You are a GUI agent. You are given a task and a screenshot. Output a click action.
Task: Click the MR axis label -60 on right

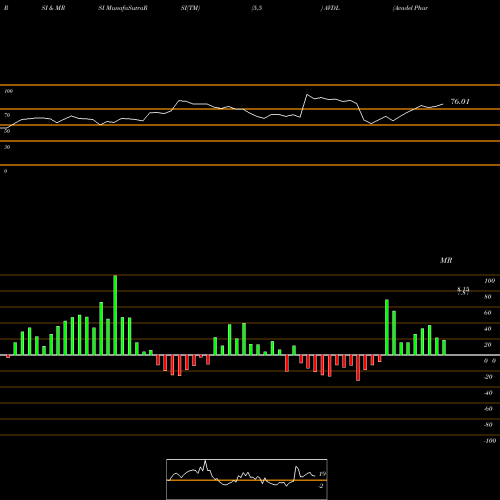(488, 409)
